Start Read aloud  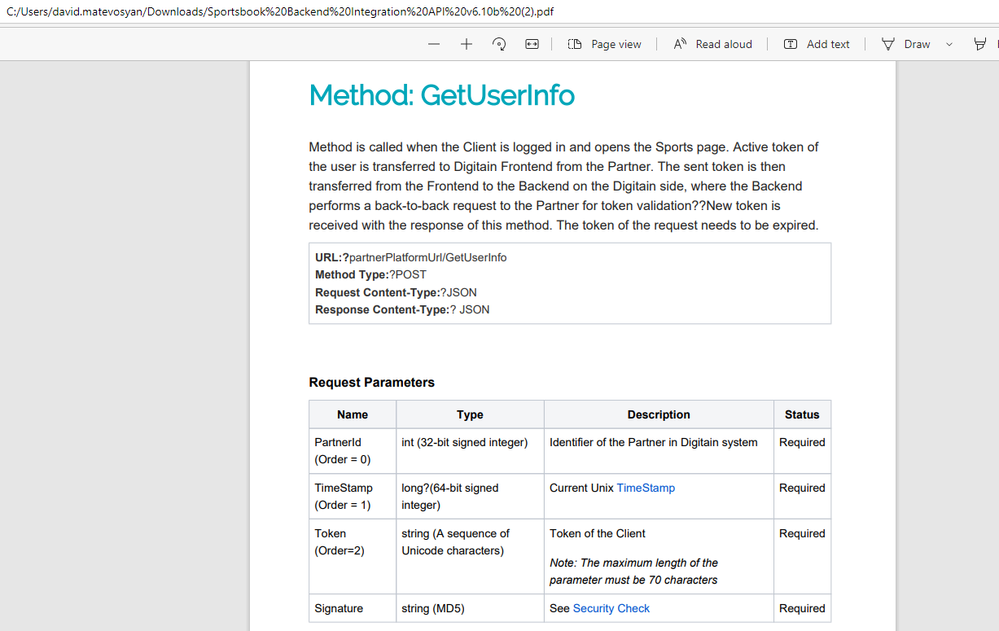point(713,44)
